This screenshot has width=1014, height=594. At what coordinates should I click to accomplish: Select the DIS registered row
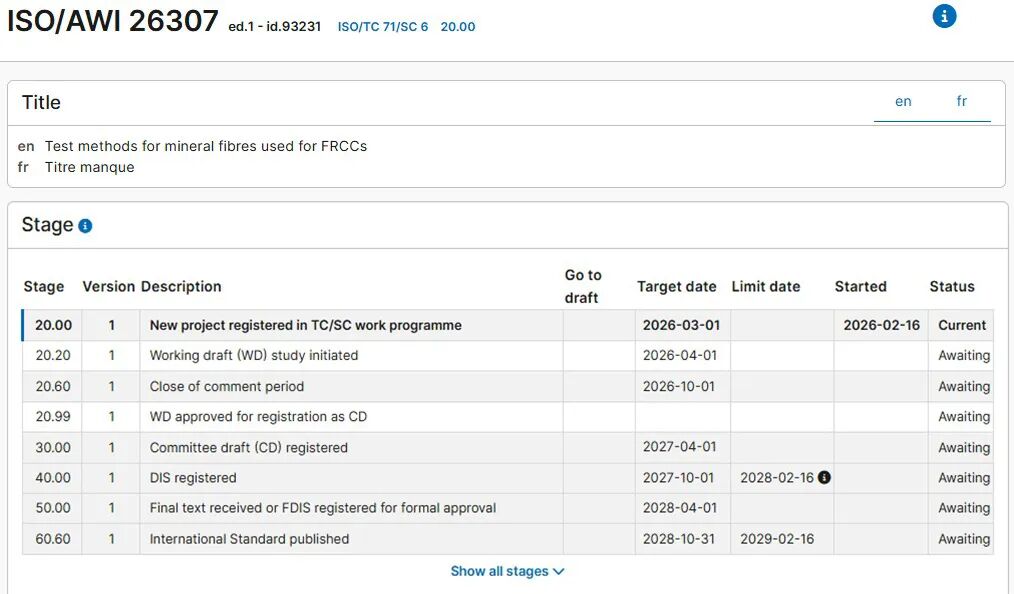[x=193, y=478]
